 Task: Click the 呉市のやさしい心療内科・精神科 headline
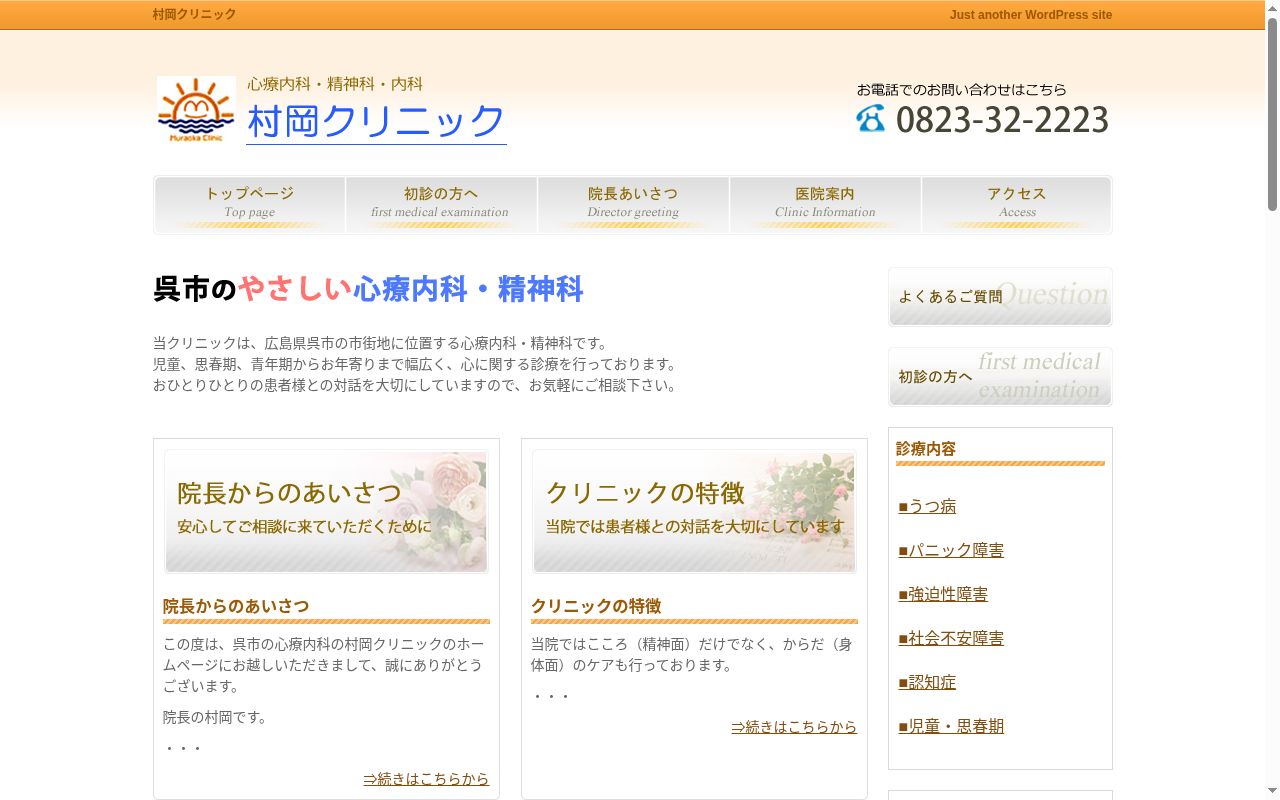click(x=368, y=289)
